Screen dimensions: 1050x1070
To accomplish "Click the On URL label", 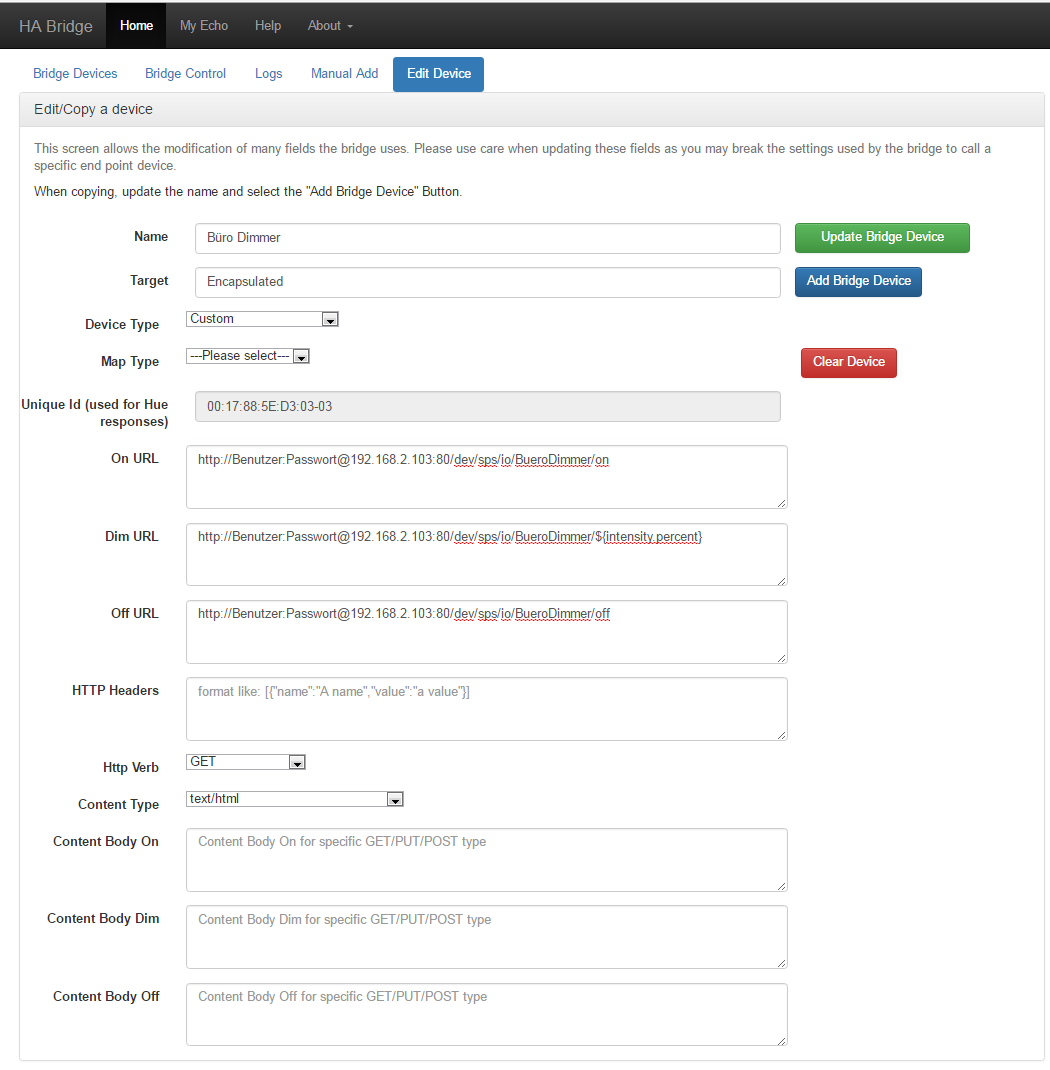I will click(x=134, y=459).
